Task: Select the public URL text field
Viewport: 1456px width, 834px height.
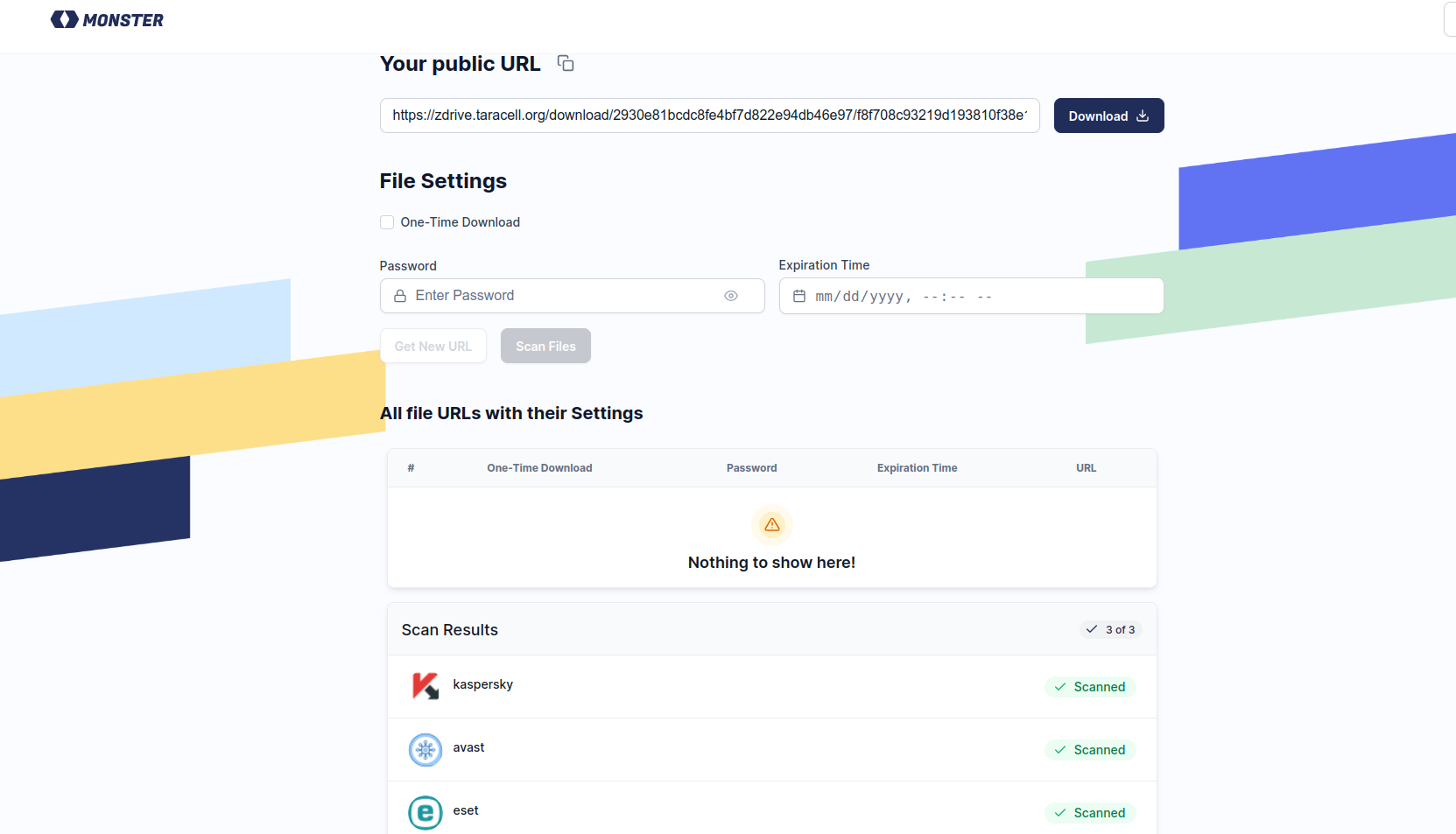Action: click(x=709, y=116)
